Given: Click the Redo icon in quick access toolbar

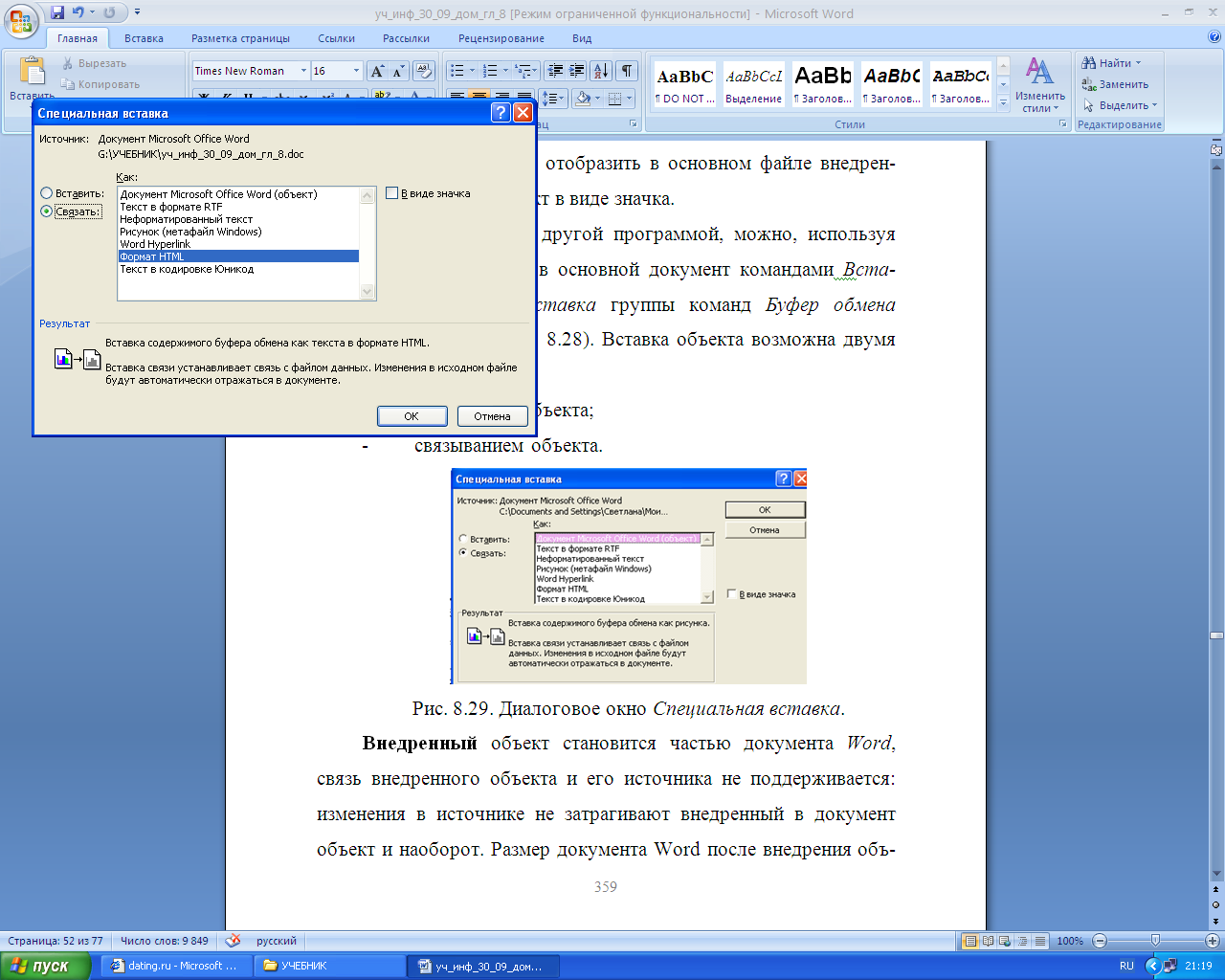Looking at the screenshot, I should click(x=109, y=12).
